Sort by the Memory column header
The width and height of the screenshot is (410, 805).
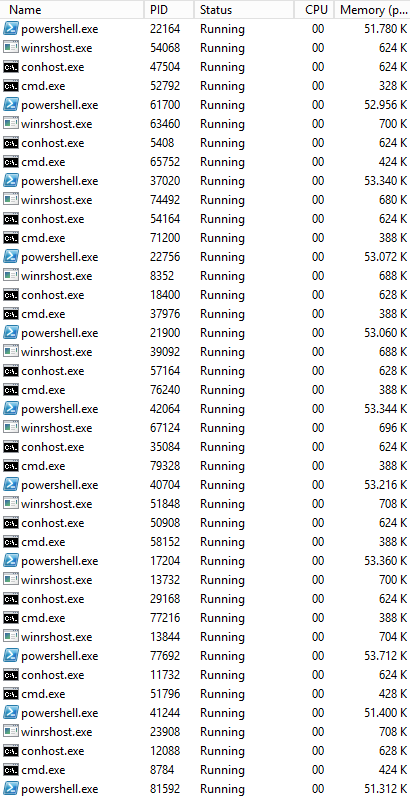point(372,10)
